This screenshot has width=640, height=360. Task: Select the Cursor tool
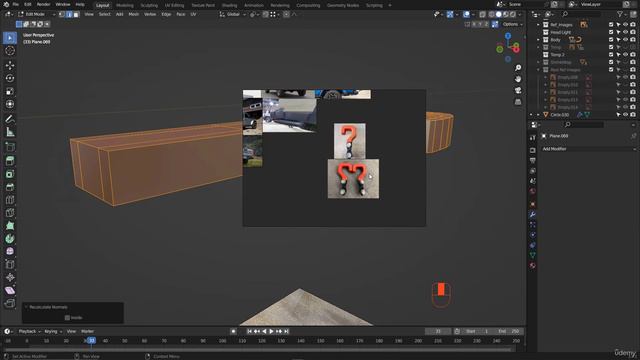[10, 51]
